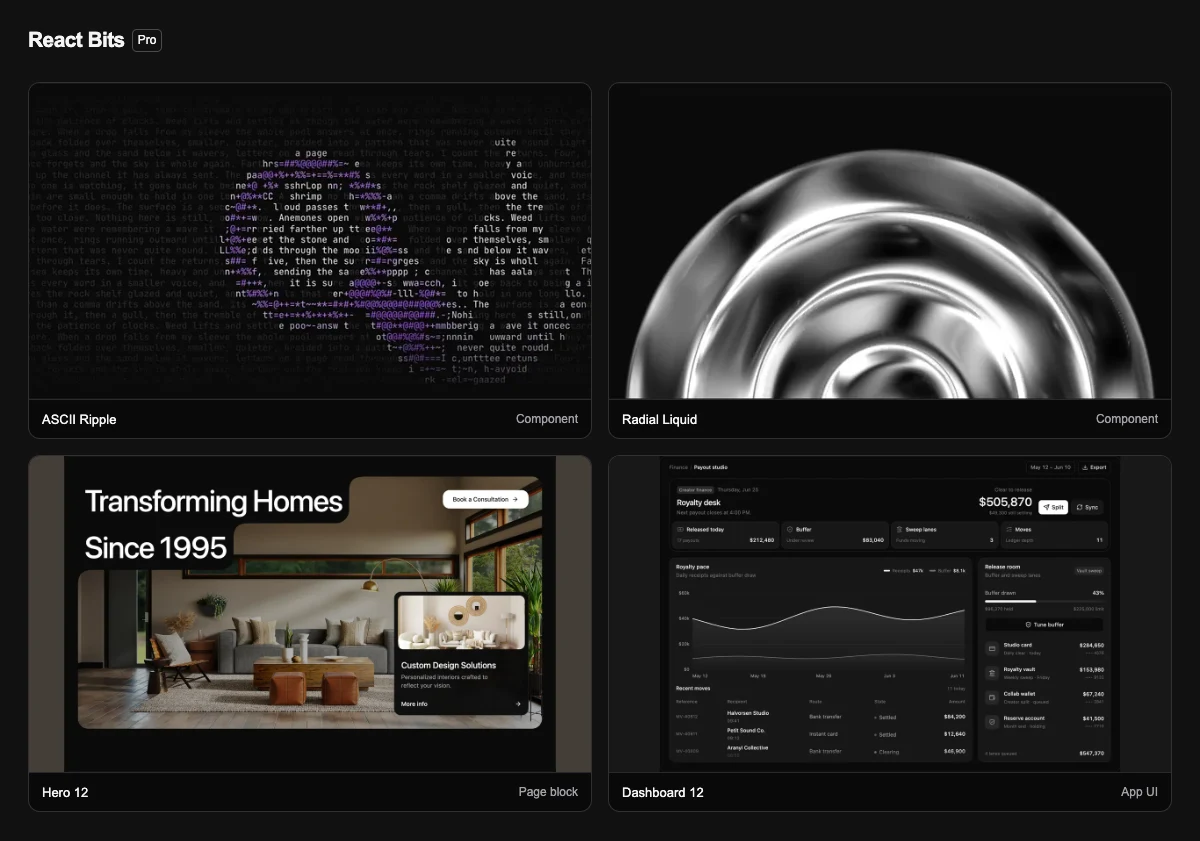Screen dimensions: 1200x841
Task: Click the Royalty vault icon
Action: click(x=992, y=672)
